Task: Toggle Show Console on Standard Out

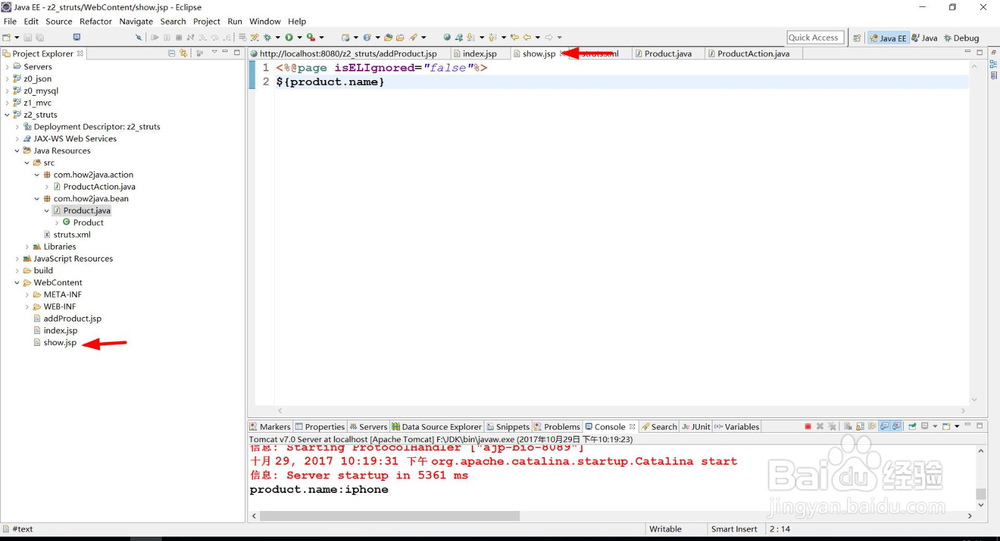Action: click(x=884, y=426)
